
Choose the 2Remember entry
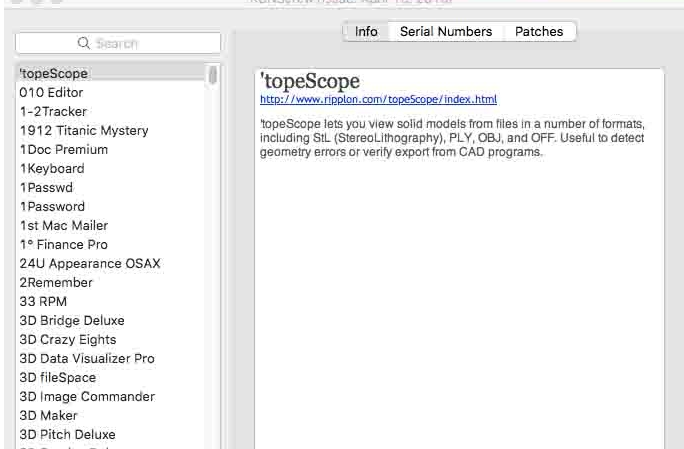coord(111,282)
